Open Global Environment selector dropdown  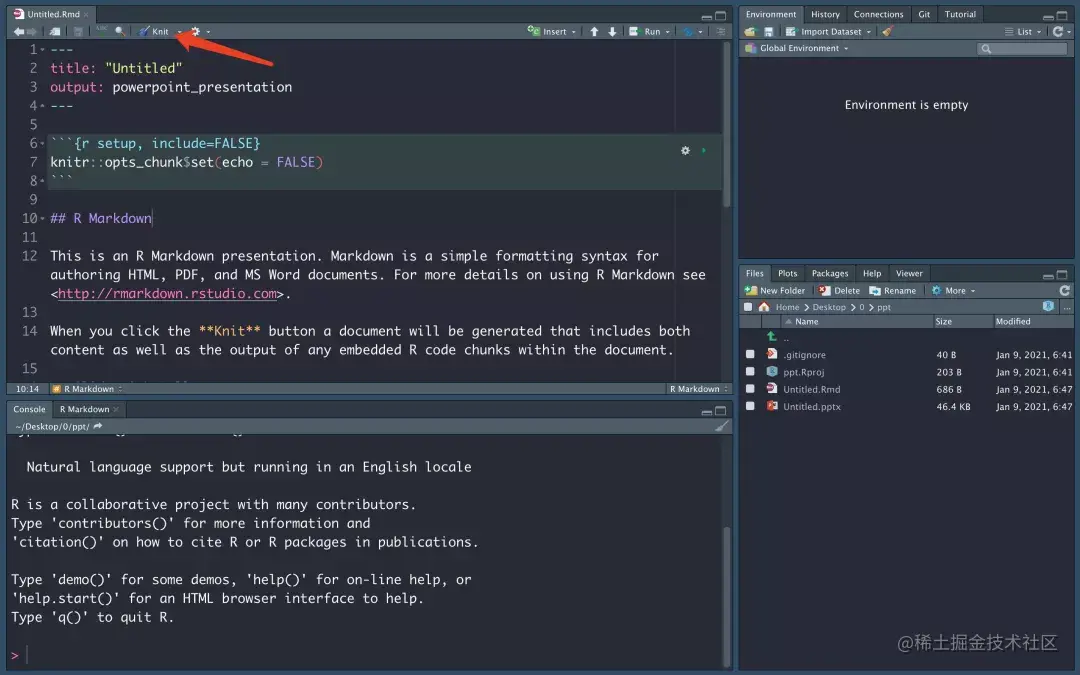(798, 48)
